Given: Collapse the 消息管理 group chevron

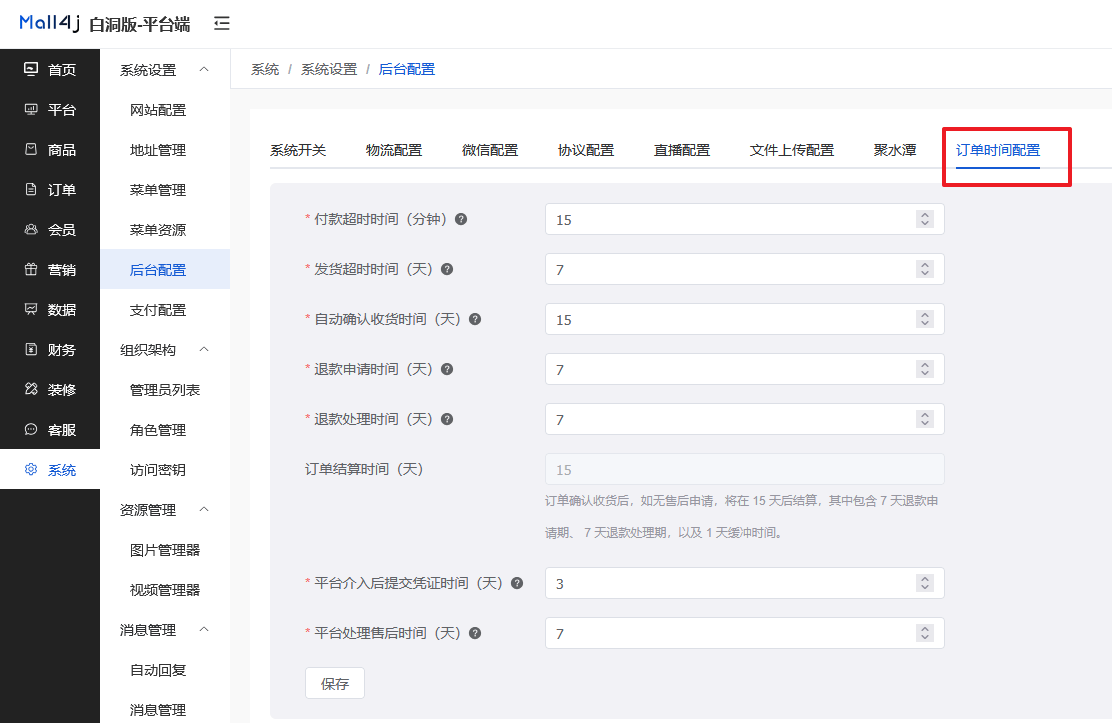Looking at the screenshot, I should (x=204, y=629).
